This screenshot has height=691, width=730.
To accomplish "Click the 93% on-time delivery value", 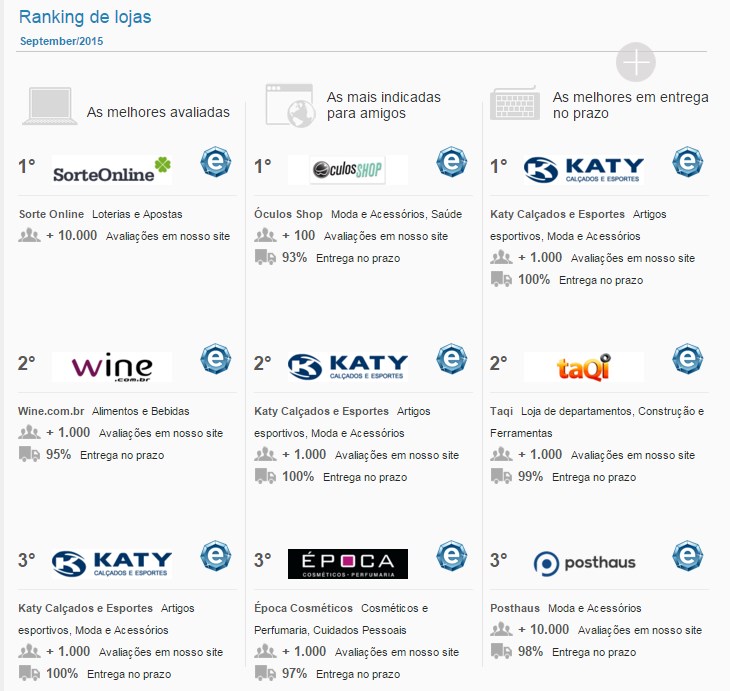I will [294, 257].
